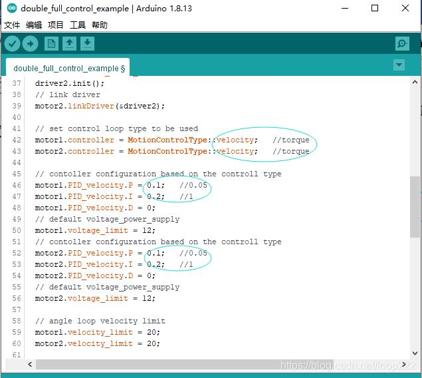This screenshot has width=422, height=378.
Task: Click the '// link driver' comment
Action: pyautogui.click(x=67, y=95)
